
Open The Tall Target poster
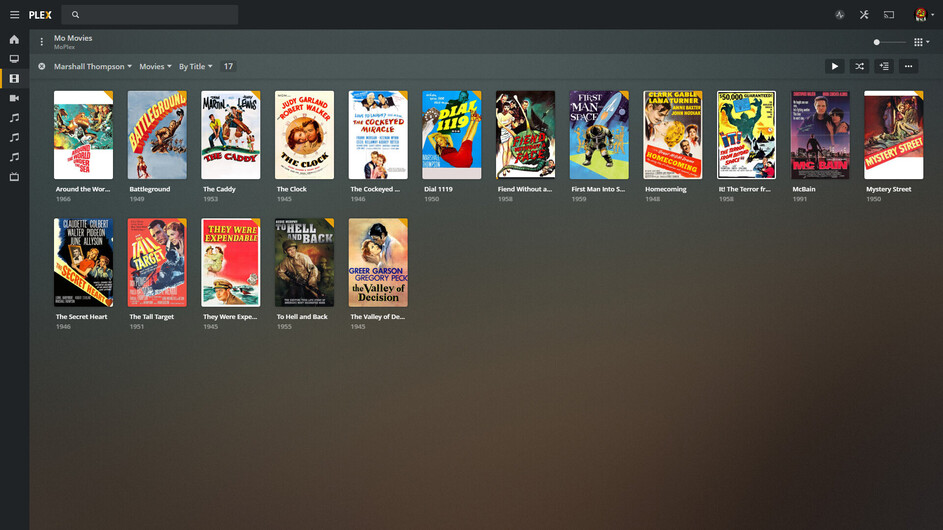pyautogui.click(x=157, y=262)
